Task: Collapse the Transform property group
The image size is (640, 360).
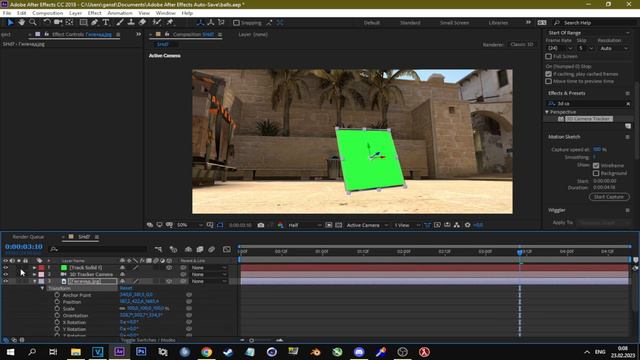Action: coord(42,288)
